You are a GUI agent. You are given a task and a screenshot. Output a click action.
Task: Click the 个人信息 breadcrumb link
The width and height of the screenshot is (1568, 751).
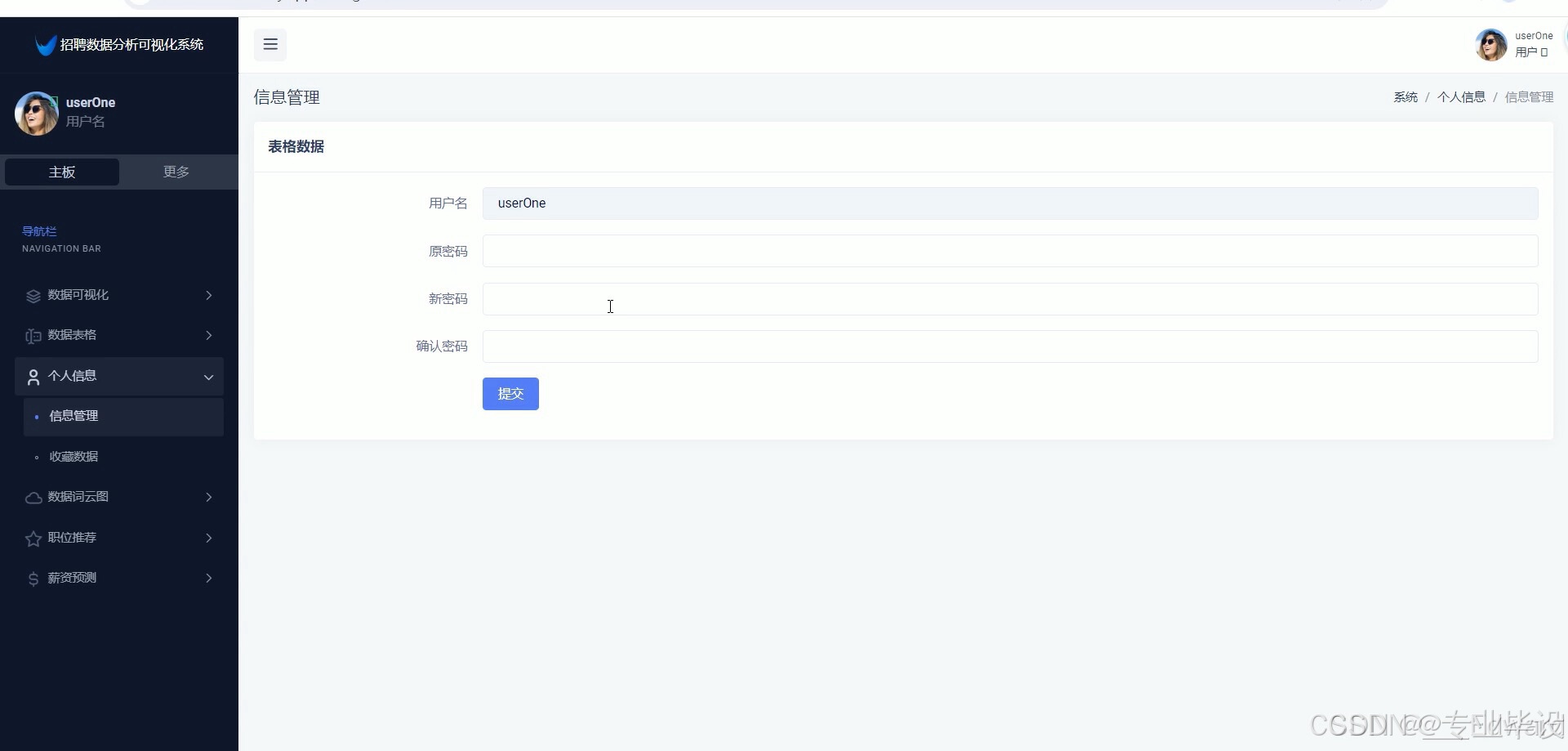coord(1461,97)
